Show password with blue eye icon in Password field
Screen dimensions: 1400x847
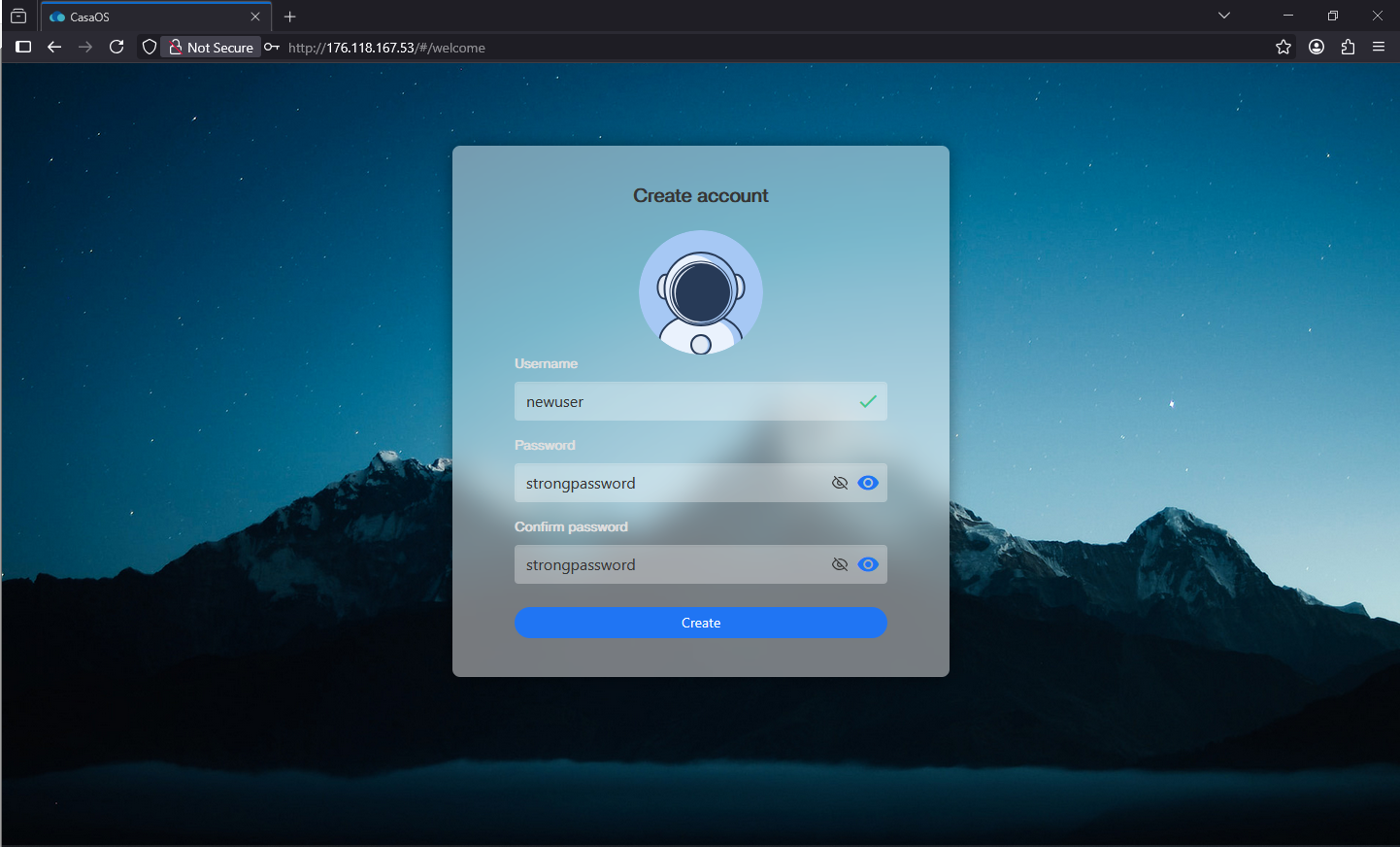pyautogui.click(x=868, y=483)
